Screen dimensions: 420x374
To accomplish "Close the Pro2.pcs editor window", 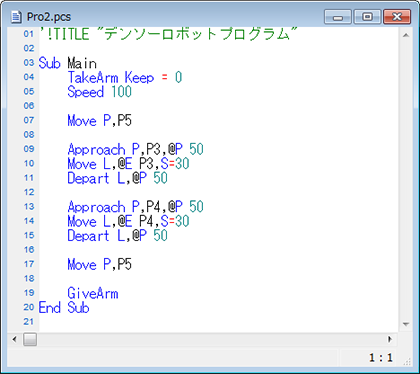I will pos(397,17).
